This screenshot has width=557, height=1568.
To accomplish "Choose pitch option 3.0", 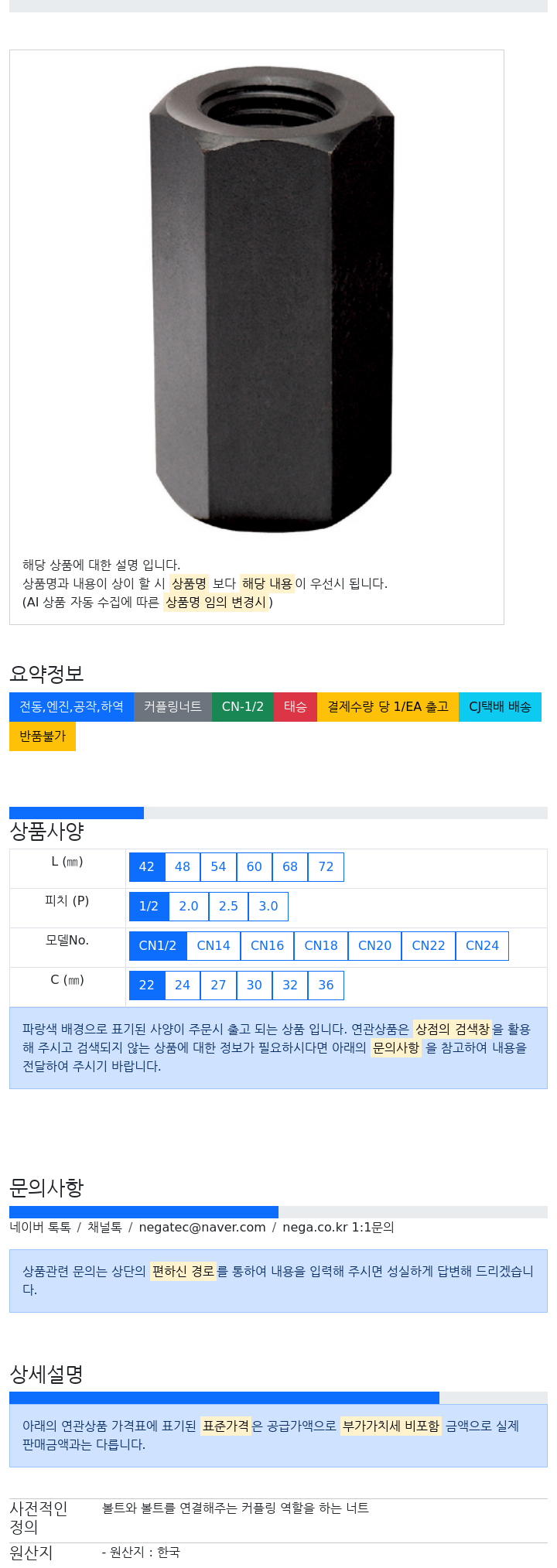I will (268, 907).
